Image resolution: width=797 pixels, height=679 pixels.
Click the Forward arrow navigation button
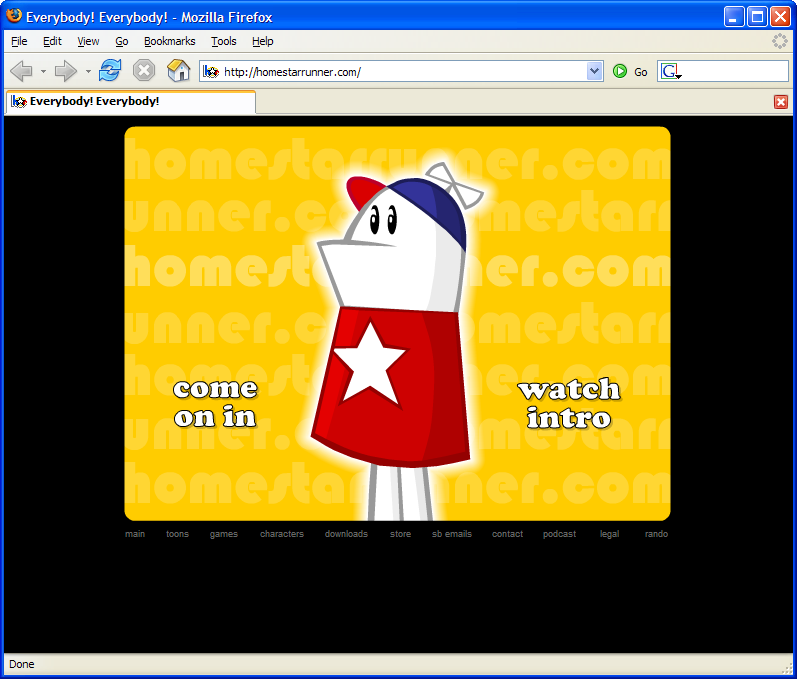65,71
